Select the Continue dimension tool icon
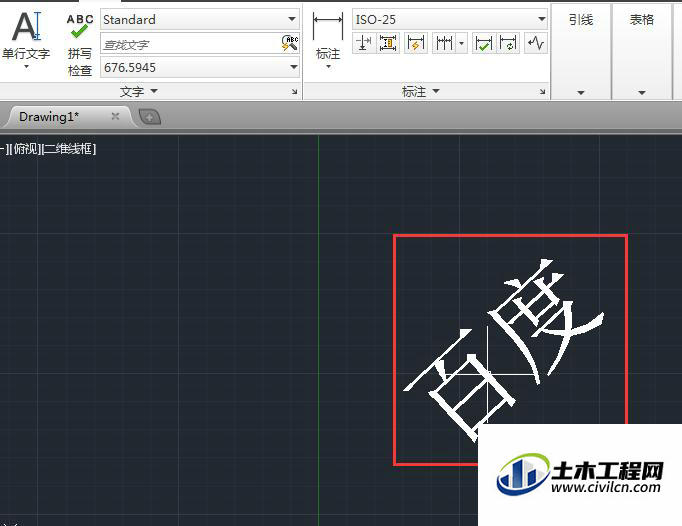Image resolution: width=682 pixels, height=526 pixels. pyautogui.click(x=444, y=43)
